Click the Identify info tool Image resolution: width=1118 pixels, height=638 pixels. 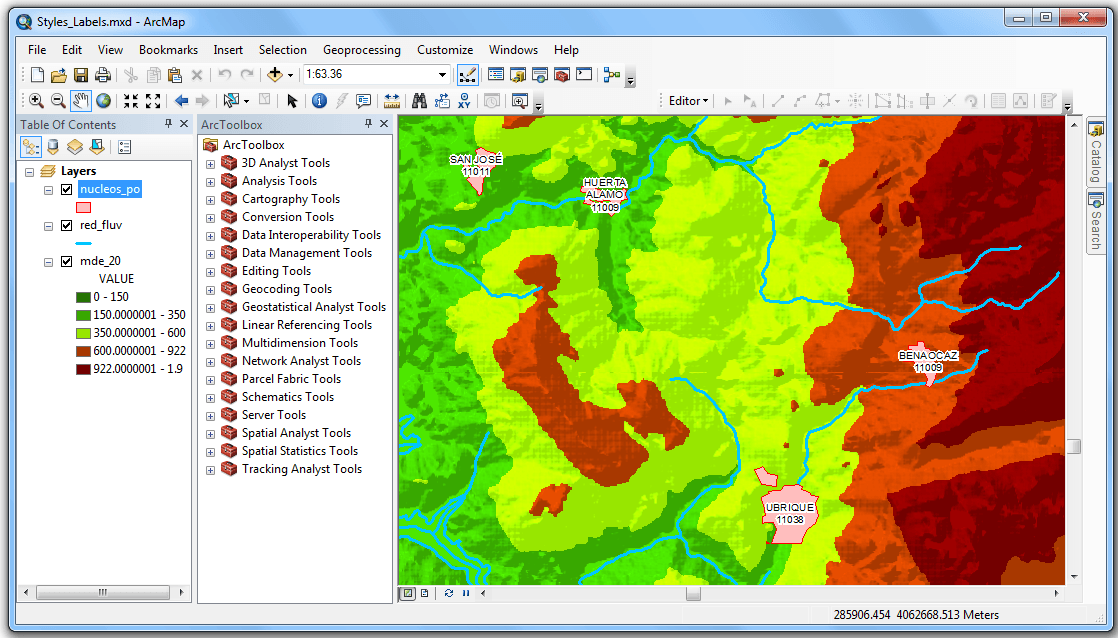pos(319,100)
